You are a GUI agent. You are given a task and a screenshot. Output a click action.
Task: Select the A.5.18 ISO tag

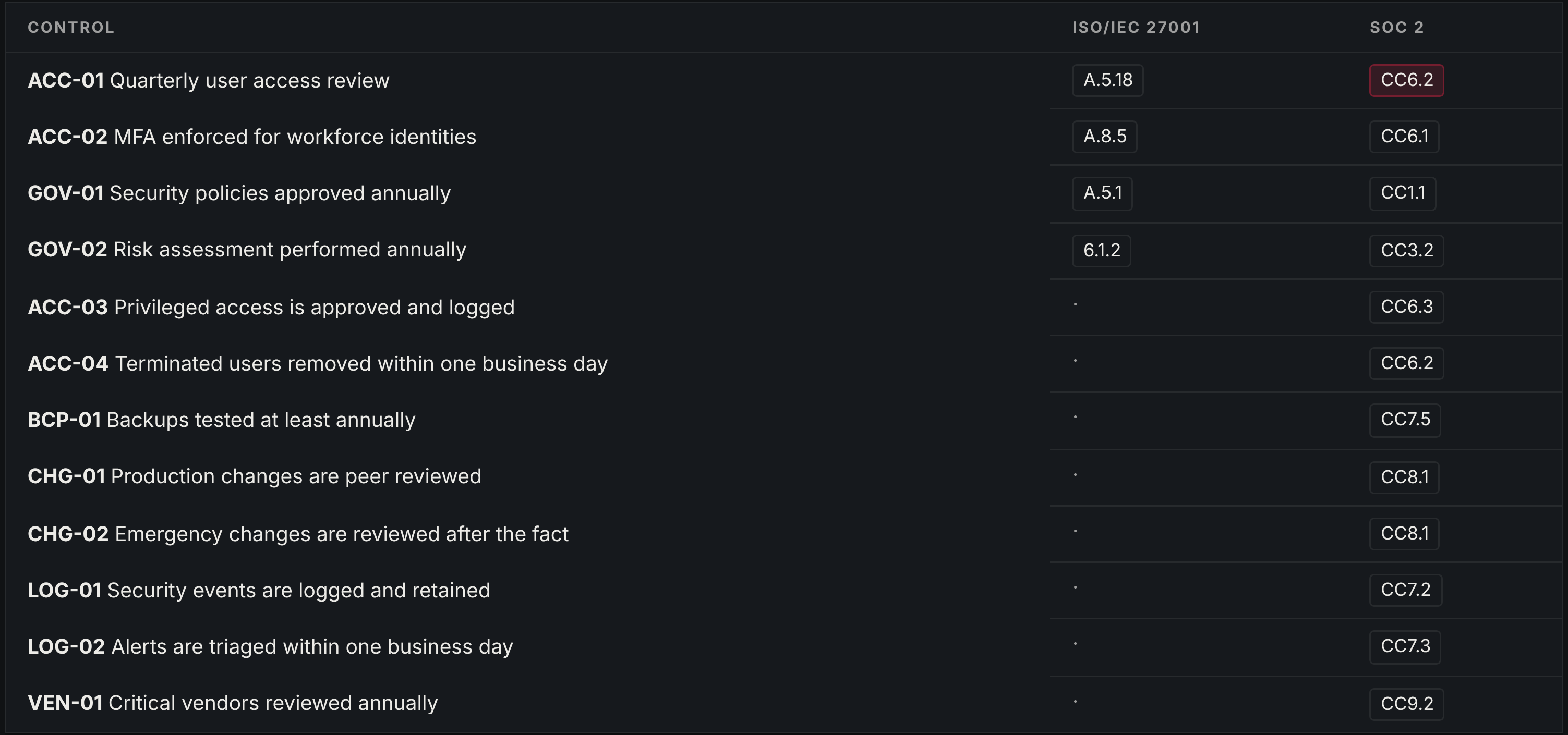(1107, 80)
